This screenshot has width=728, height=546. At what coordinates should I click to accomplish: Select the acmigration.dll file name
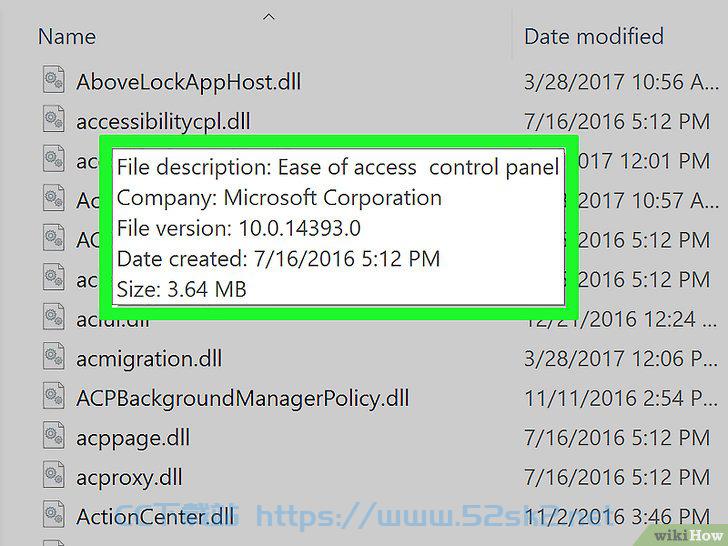(149, 359)
